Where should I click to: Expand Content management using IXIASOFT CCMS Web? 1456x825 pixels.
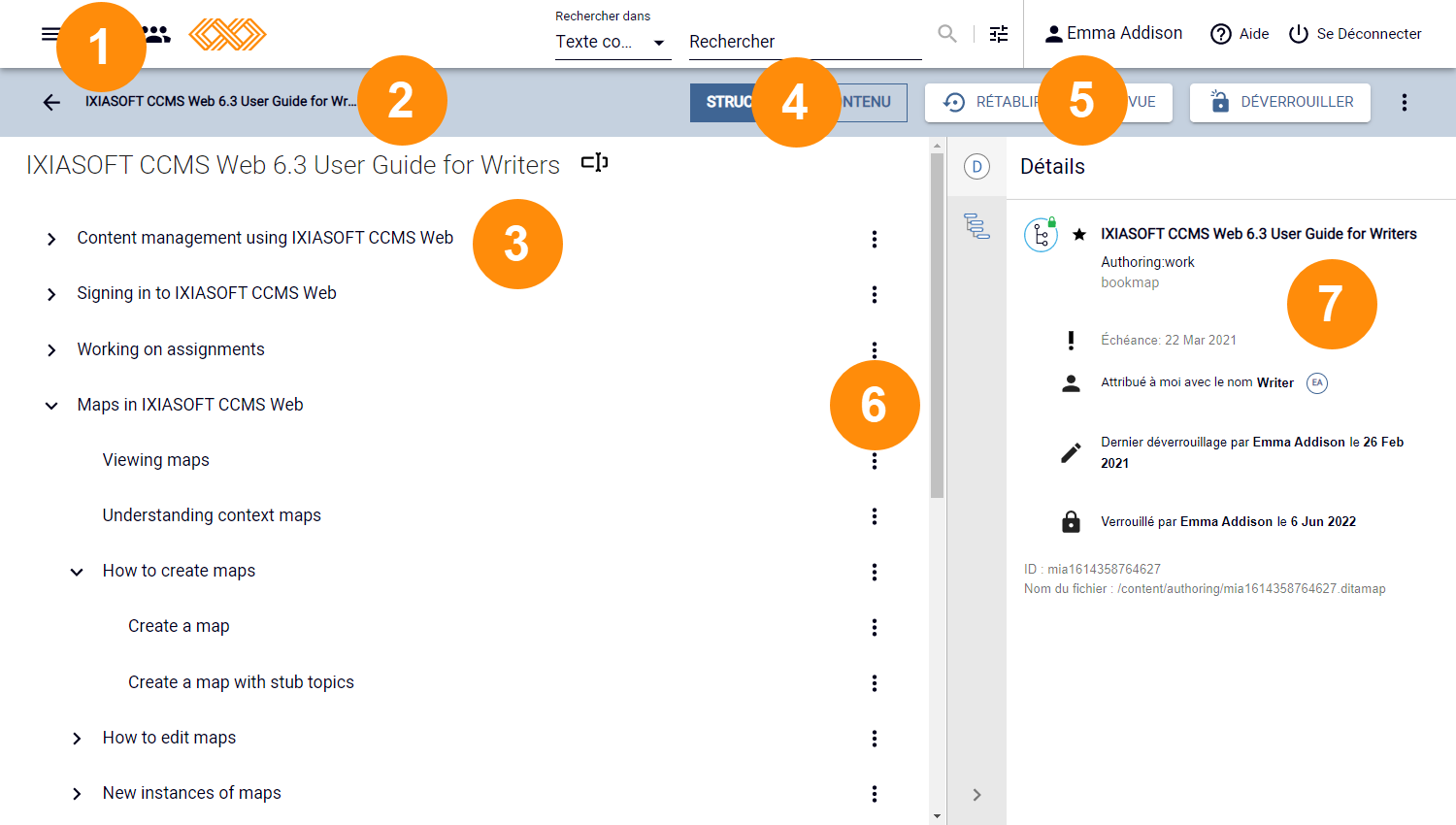[x=51, y=239]
